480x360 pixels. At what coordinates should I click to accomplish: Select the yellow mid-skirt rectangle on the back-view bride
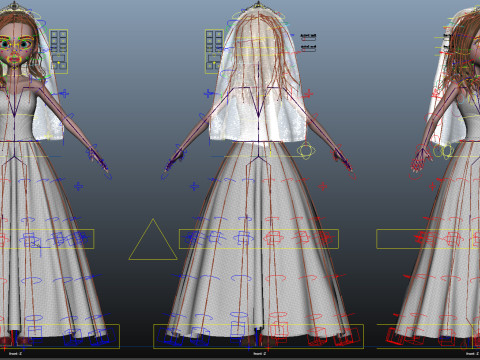pos(259,239)
